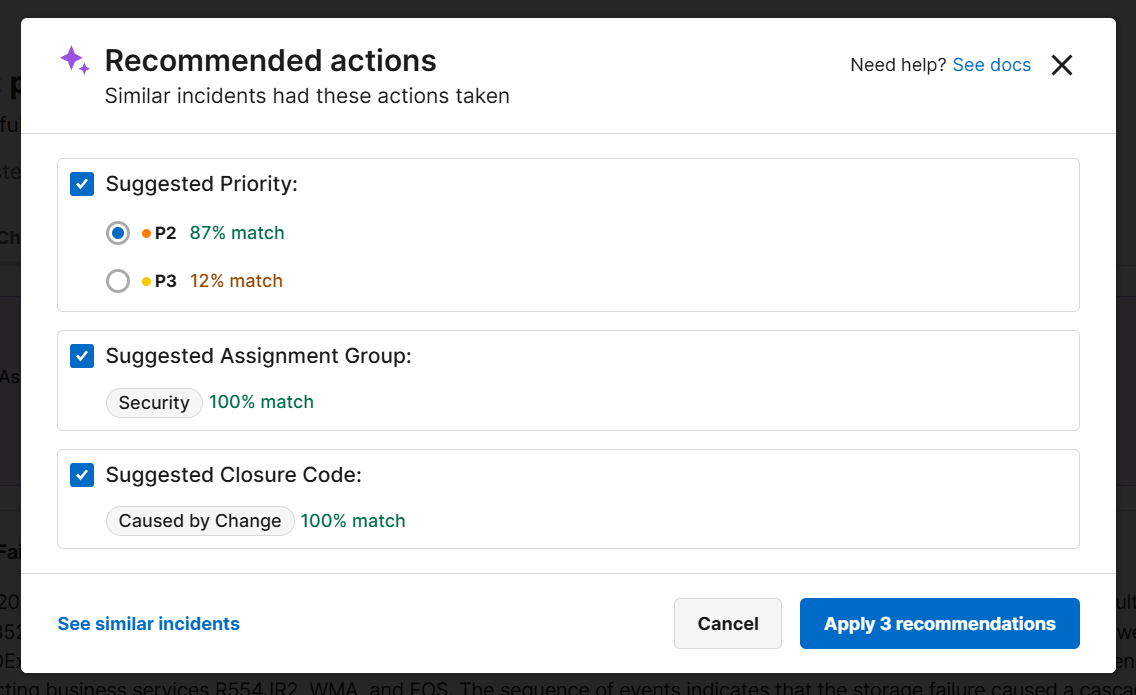Apply the 3 recommendations
1136x695 pixels.
tap(939, 623)
